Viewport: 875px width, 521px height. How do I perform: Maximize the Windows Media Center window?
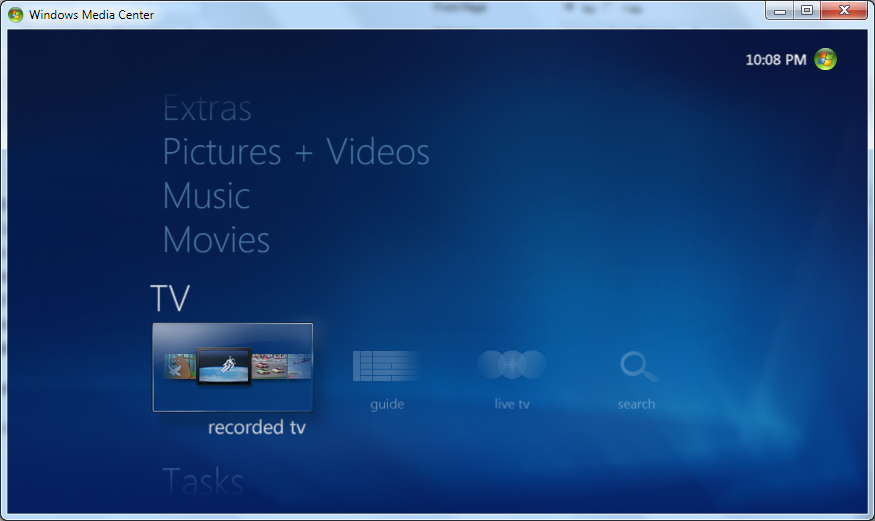click(807, 10)
